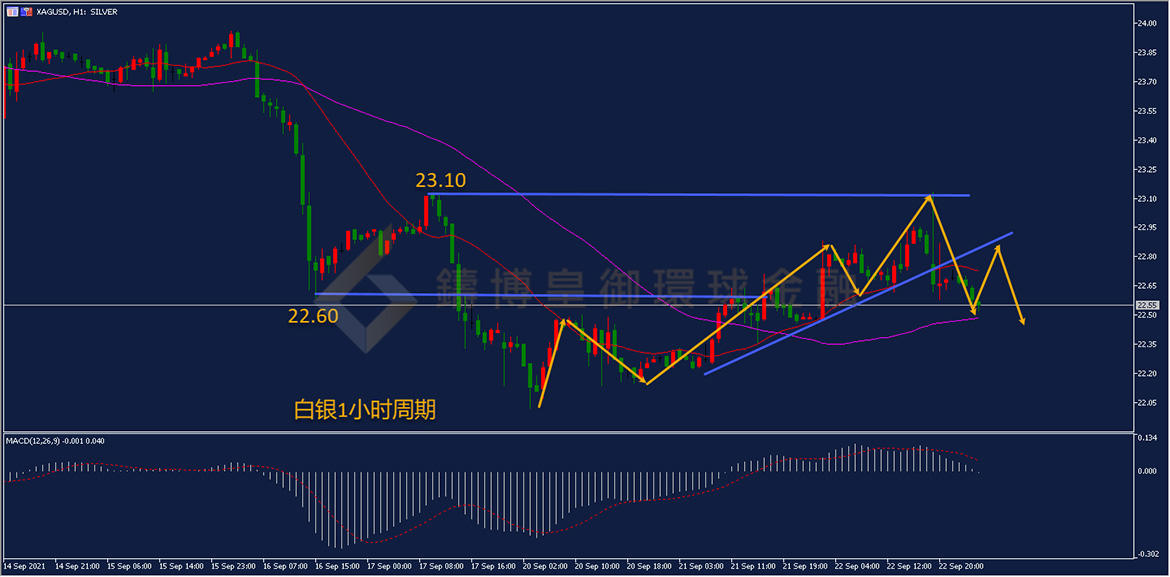Click the diamond watermark logo on chart
This screenshot has width=1170, height=577.
click(x=372, y=298)
